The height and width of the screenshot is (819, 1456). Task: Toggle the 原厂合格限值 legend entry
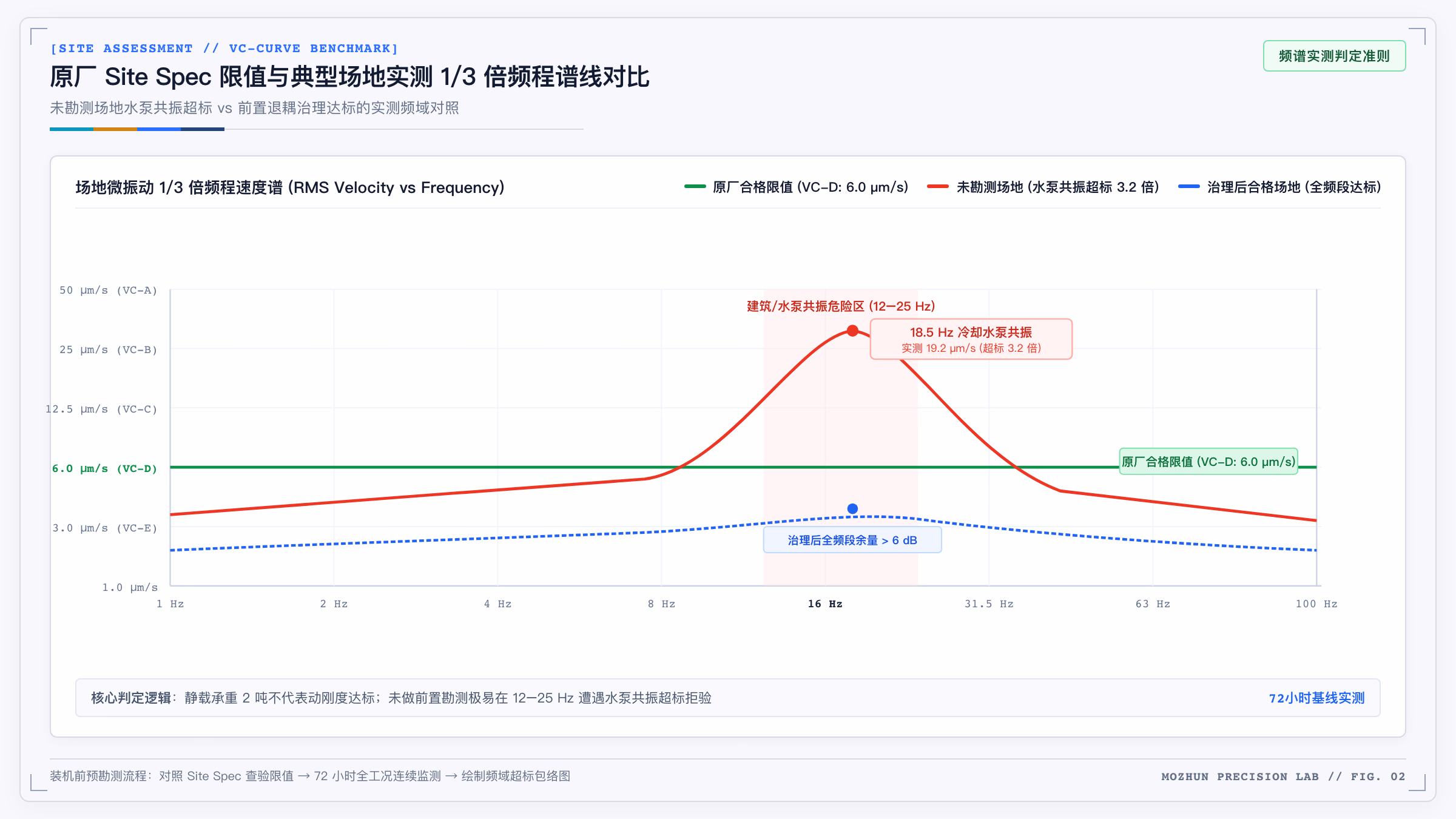pos(797,187)
